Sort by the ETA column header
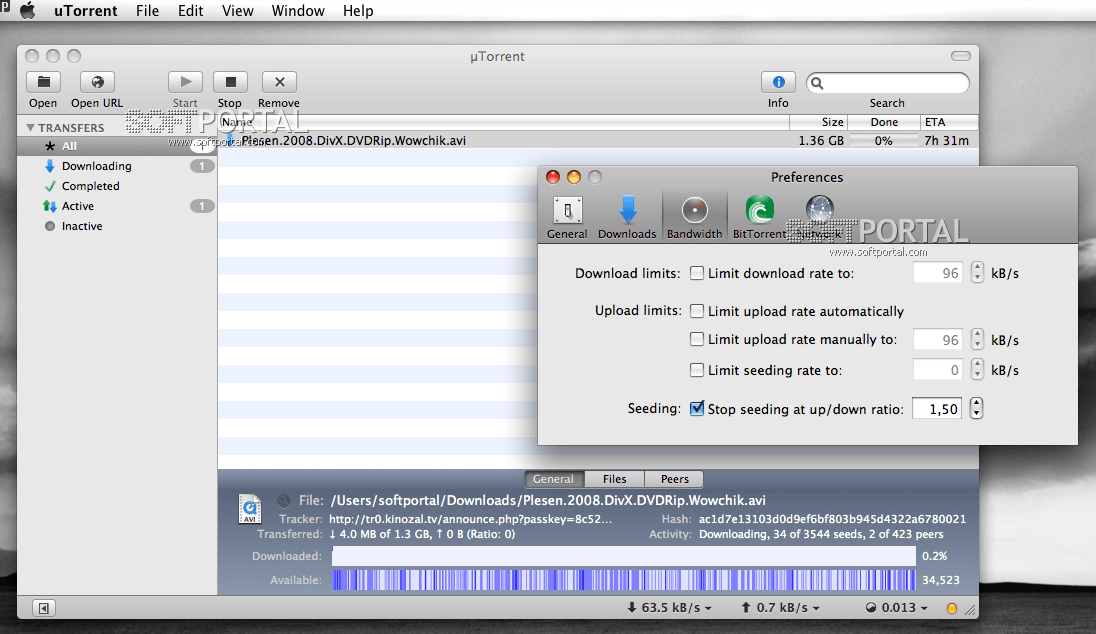1096x634 pixels. (x=949, y=122)
